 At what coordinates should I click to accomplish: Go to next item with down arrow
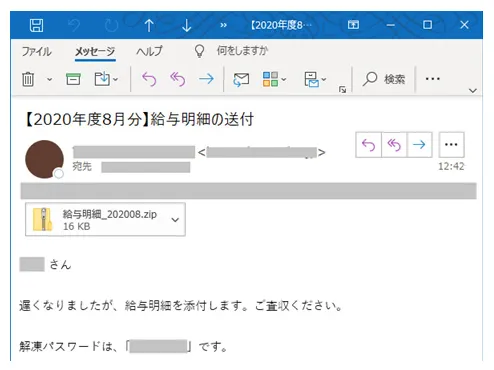coord(186,25)
